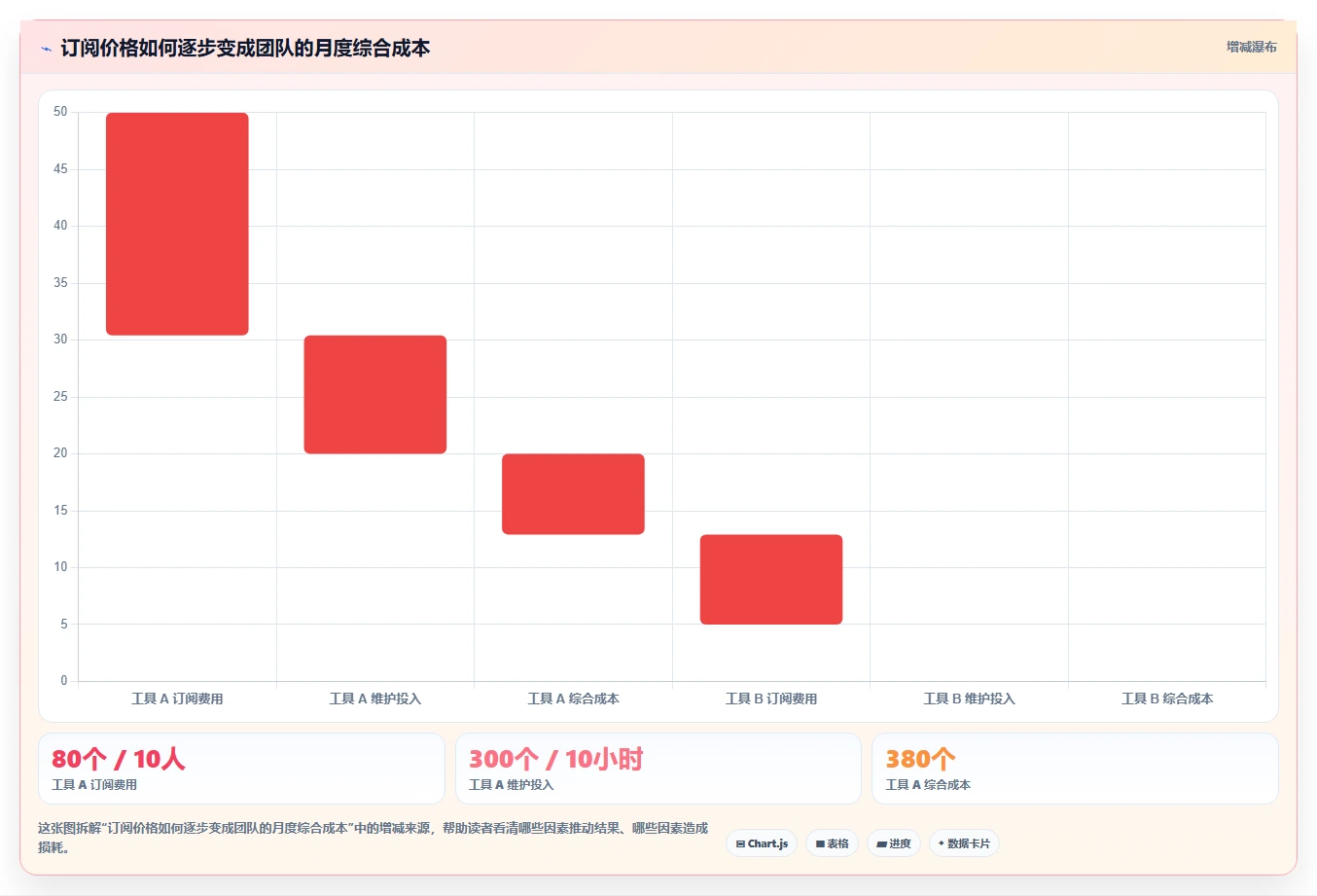The width and height of the screenshot is (1317, 896).
Task: Select the 工具 A 维护投入 red bar
Action: (375, 394)
